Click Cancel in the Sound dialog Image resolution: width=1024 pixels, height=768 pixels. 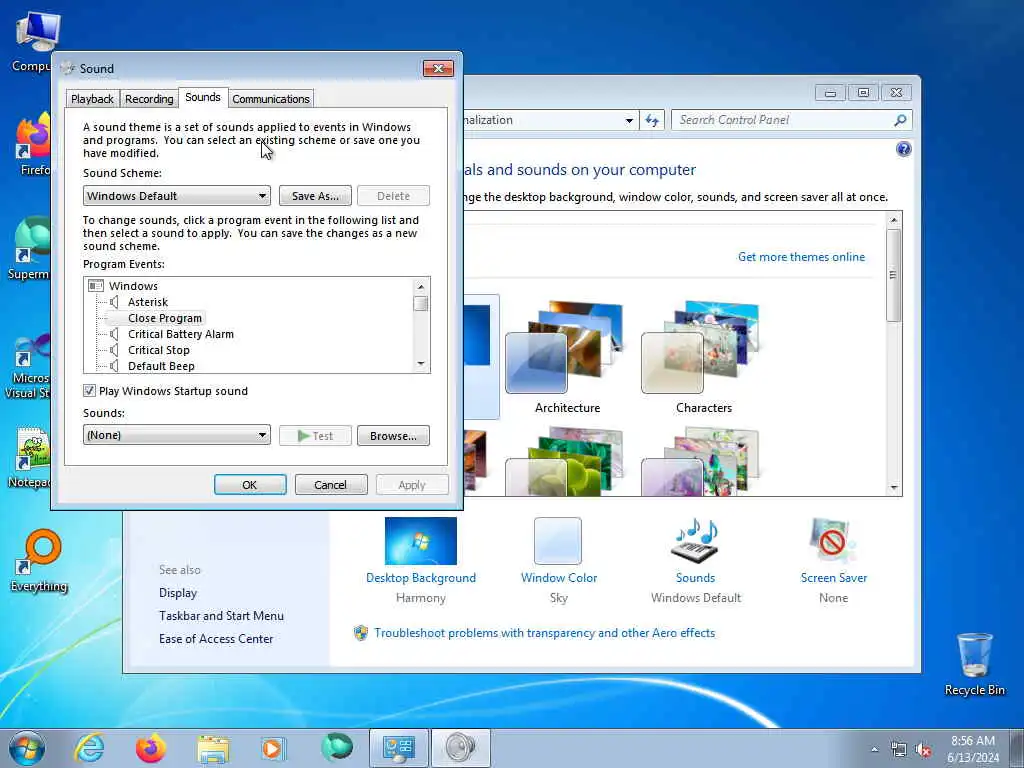330,485
